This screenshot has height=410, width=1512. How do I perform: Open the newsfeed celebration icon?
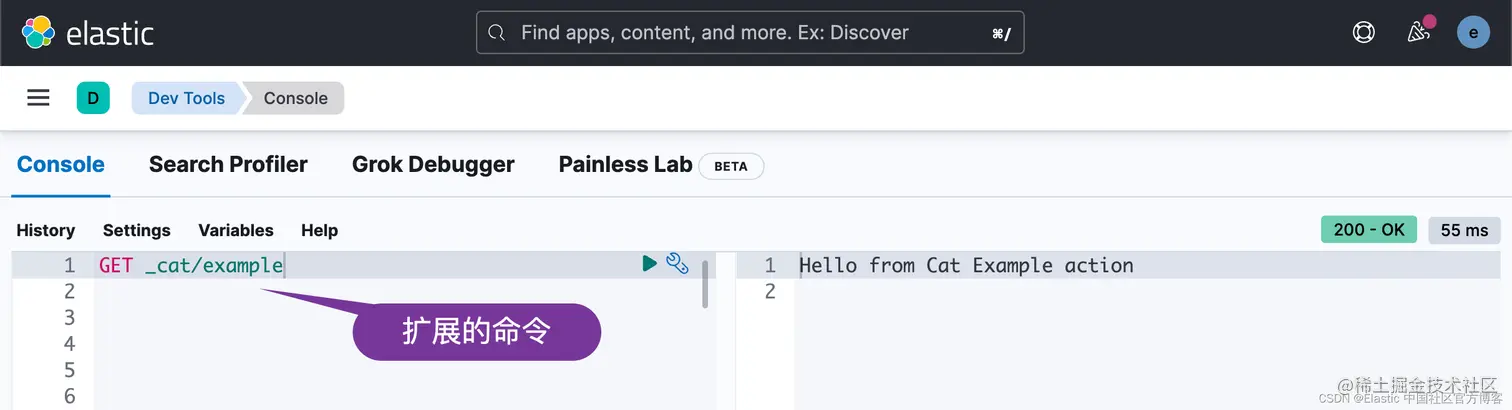tap(1418, 33)
